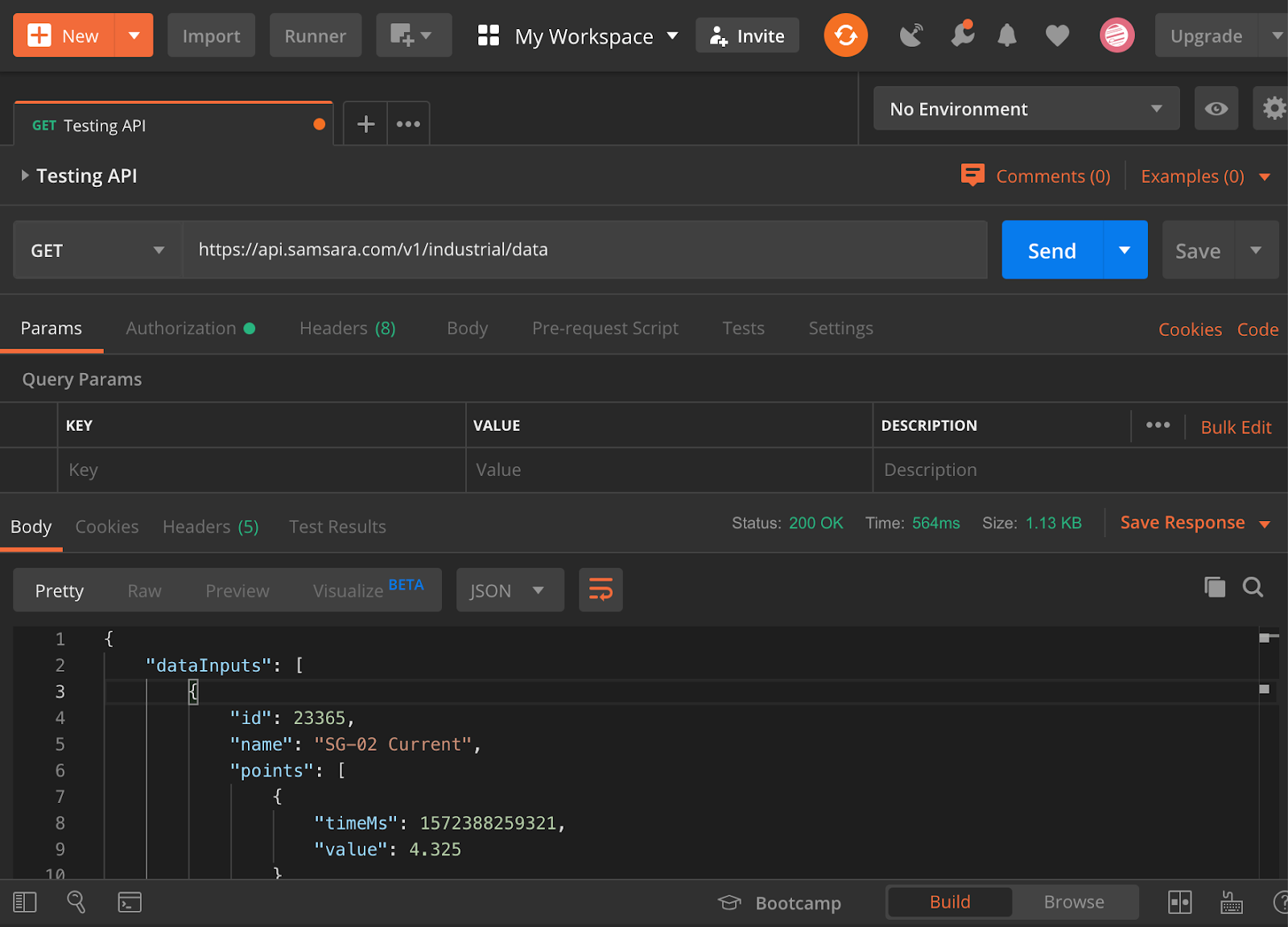Image resolution: width=1288 pixels, height=927 pixels.
Task: Click the Import button
Action: click(x=211, y=35)
